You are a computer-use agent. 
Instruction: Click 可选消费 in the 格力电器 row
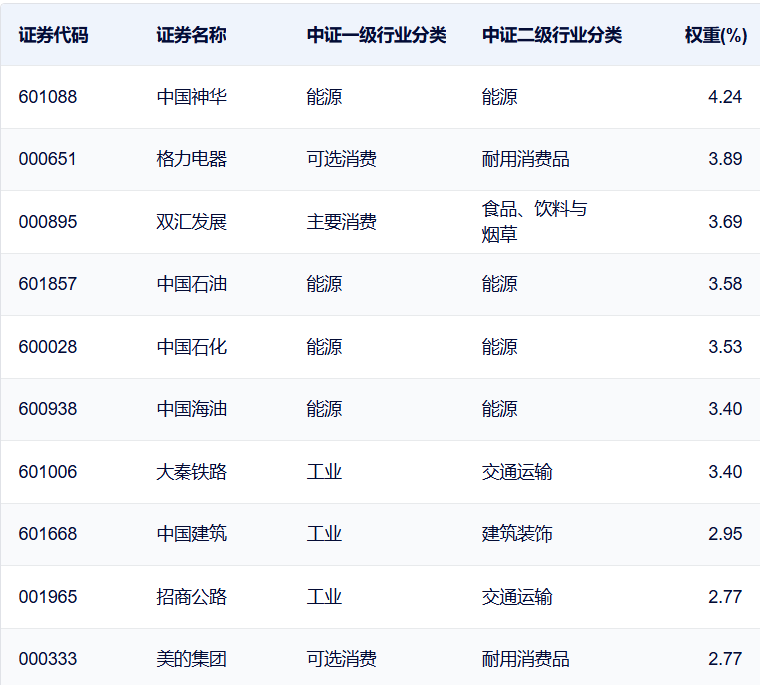click(x=342, y=159)
